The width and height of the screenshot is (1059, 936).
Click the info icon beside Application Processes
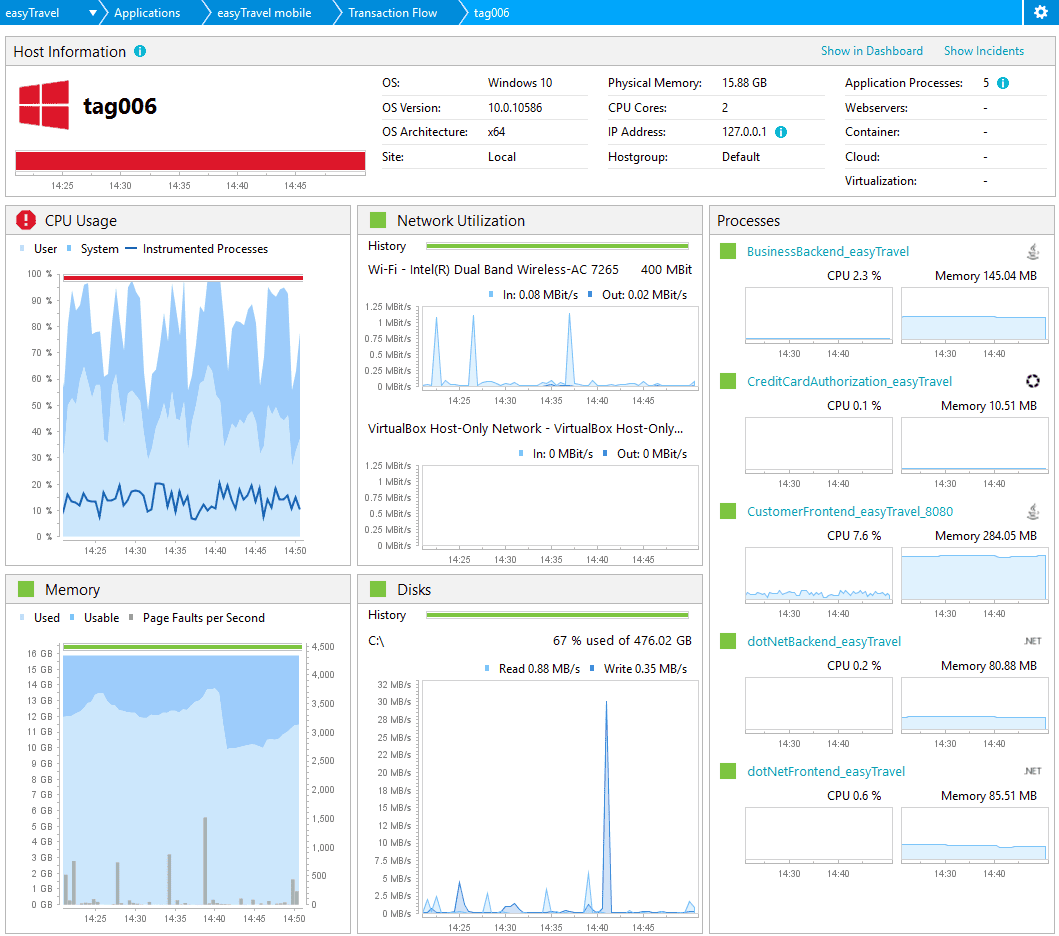(x=1003, y=83)
